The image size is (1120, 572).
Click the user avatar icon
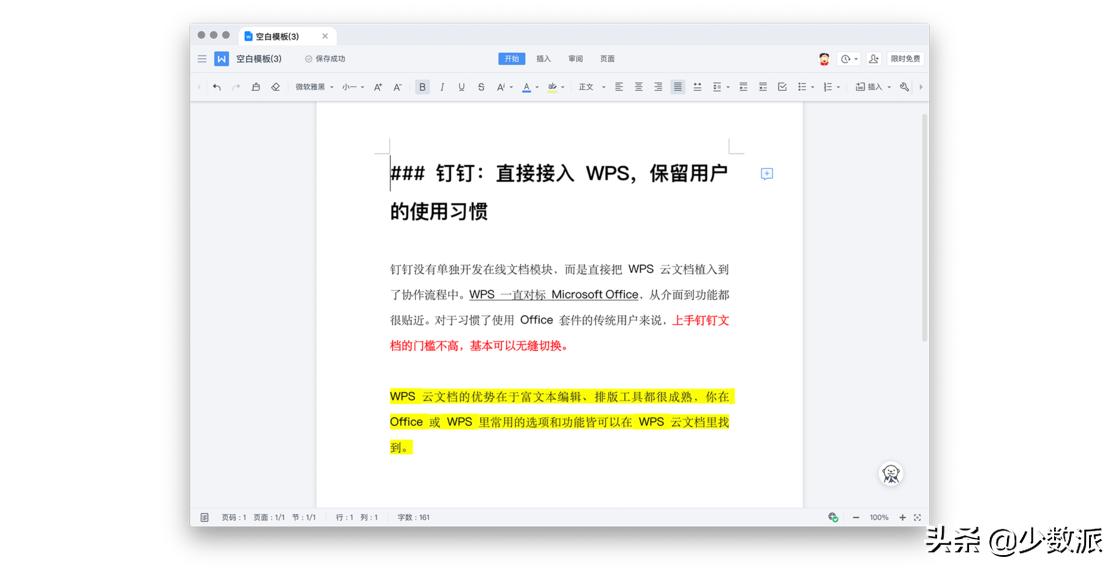pyautogui.click(x=824, y=59)
